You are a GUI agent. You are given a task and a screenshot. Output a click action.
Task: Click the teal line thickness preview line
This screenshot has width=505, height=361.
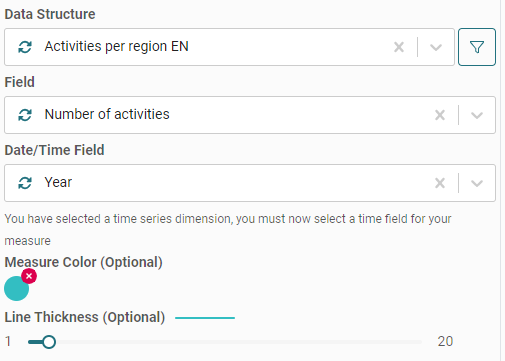205,318
